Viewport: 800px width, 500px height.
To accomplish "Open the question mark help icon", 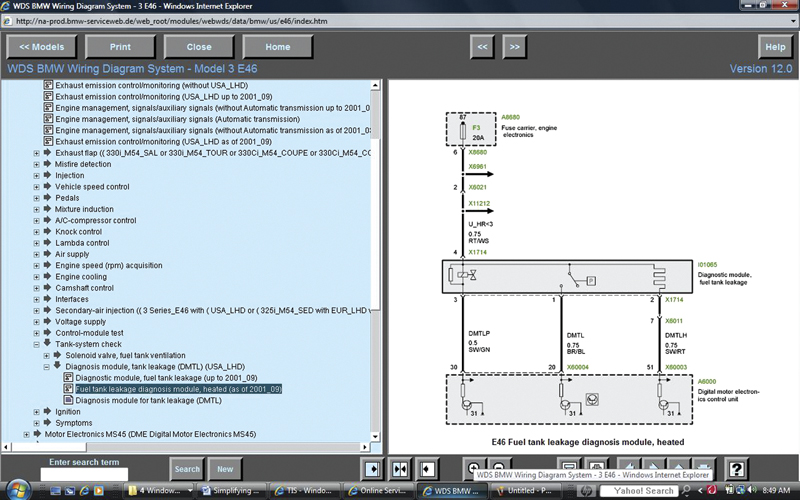I will (736, 468).
